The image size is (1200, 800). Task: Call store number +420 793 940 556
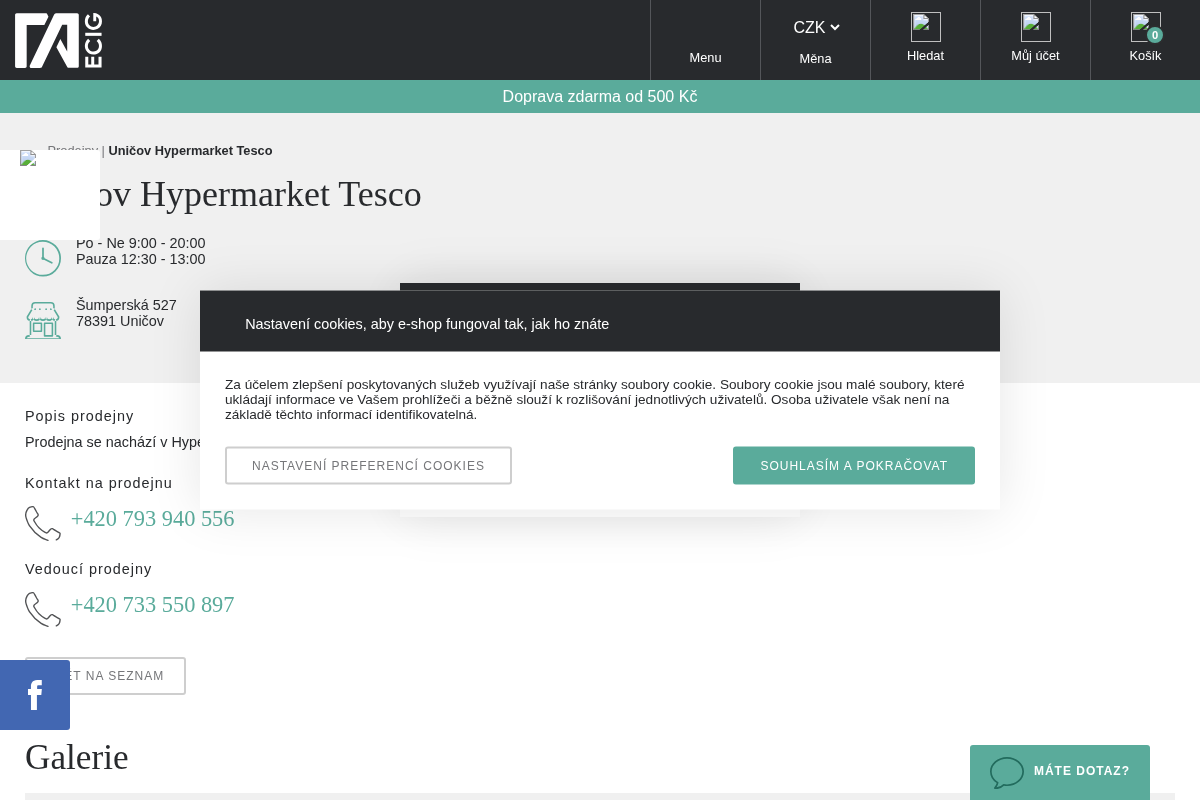click(x=153, y=519)
